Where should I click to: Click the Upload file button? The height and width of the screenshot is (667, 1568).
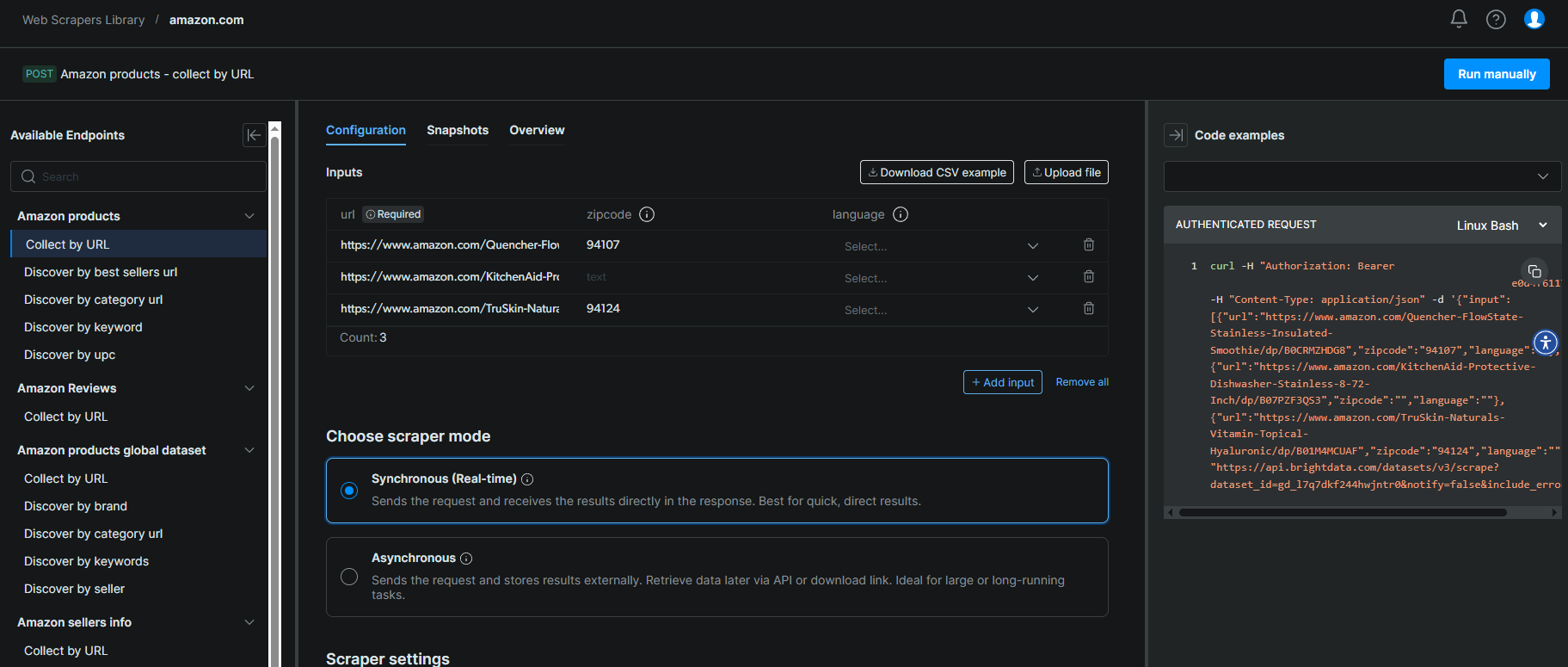(1067, 172)
